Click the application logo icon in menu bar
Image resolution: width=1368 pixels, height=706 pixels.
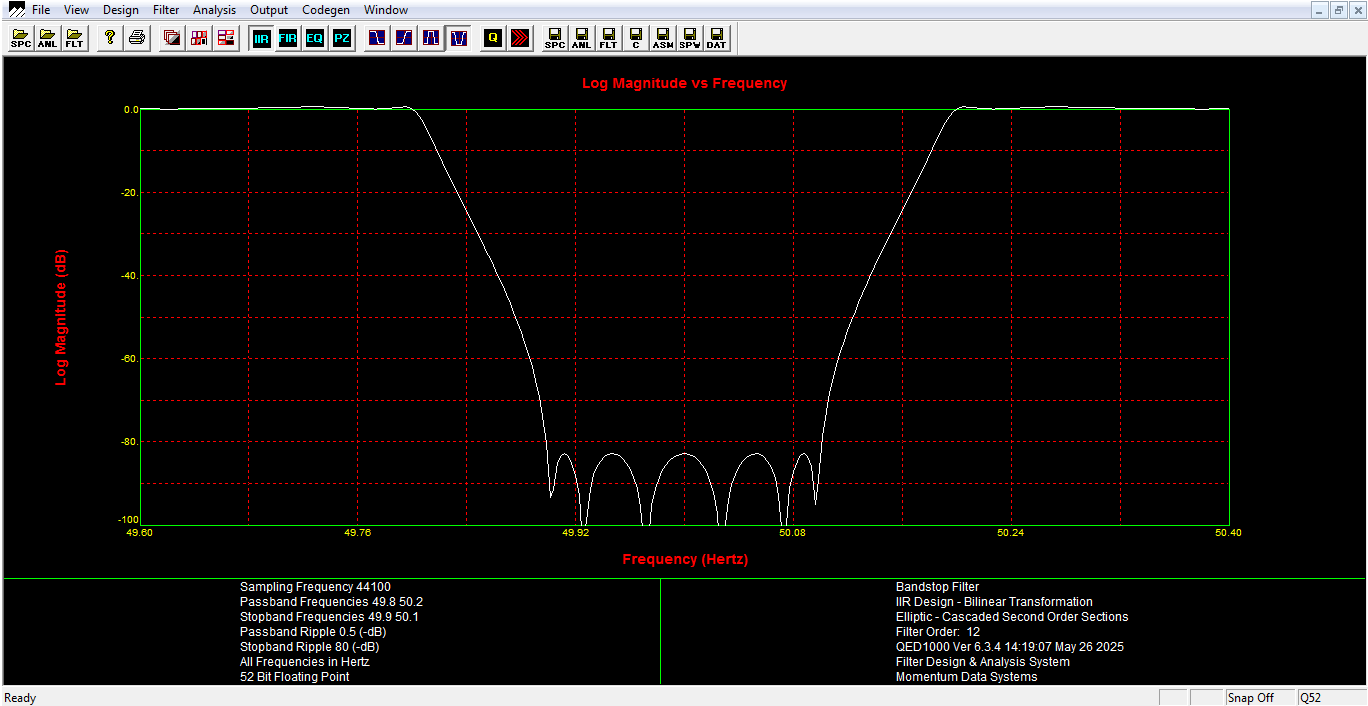[x=16, y=10]
